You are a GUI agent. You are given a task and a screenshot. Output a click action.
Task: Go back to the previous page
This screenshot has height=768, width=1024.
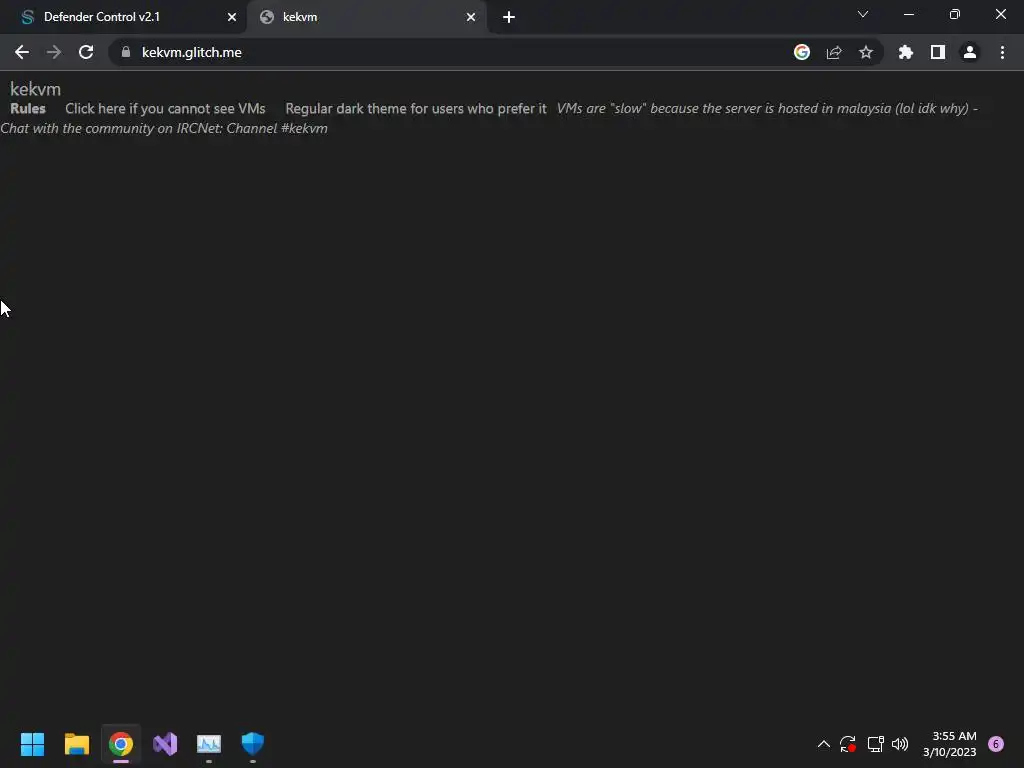(x=22, y=52)
